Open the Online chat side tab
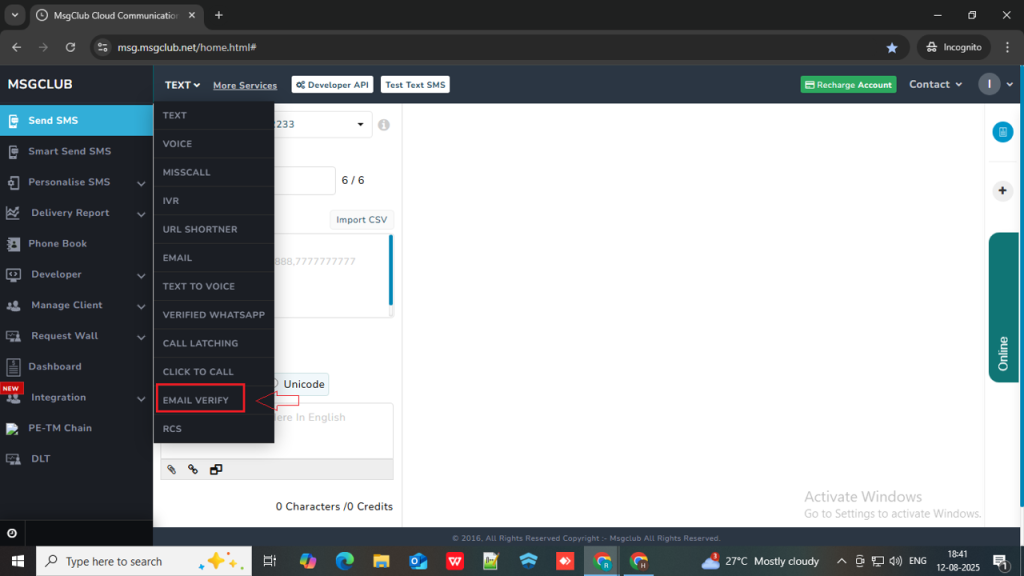Screen dimensions: 1024x576 pyautogui.click(x=1004, y=308)
